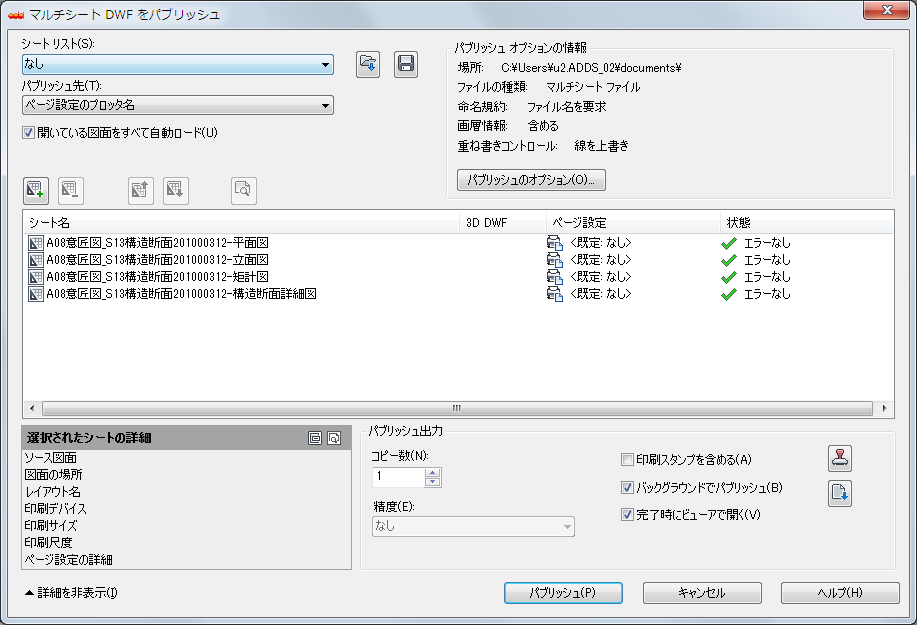Image resolution: width=917 pixels, height=625 pixels.
Task: Toggle 開いている図面をすべて自動ロード checkbox
Action: tap(28, 133)
